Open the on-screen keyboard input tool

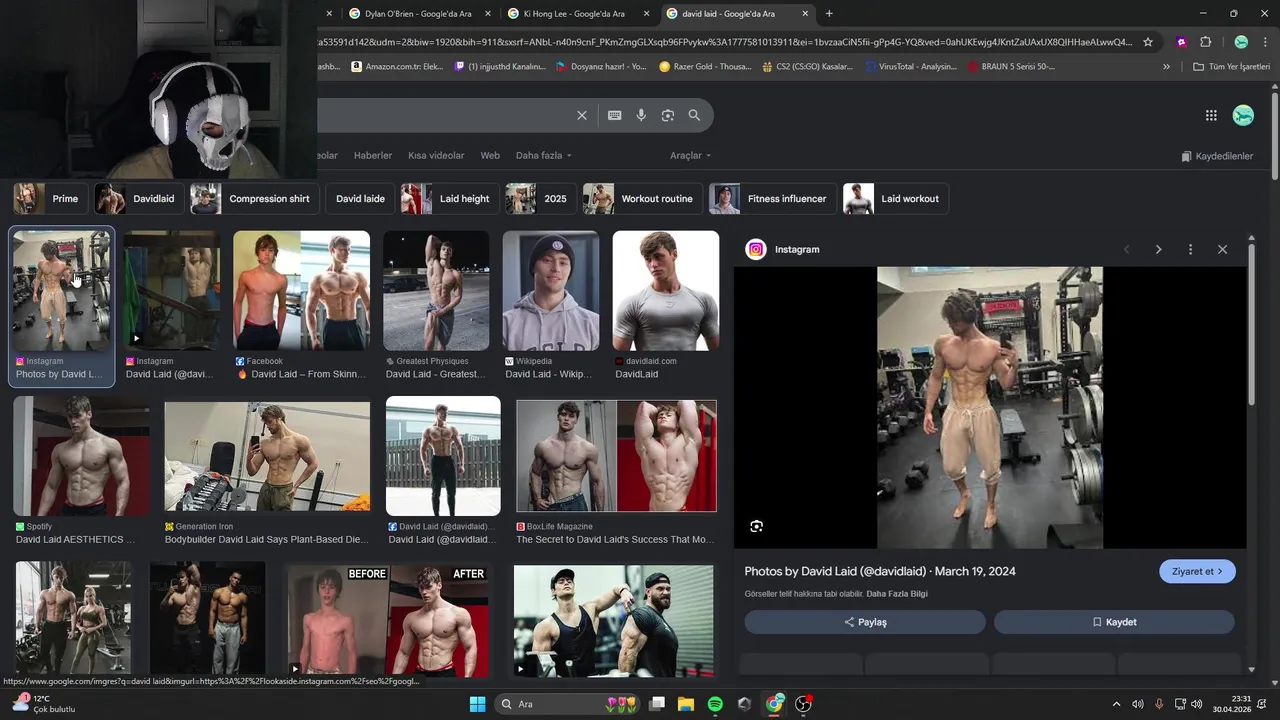(615, 115)
